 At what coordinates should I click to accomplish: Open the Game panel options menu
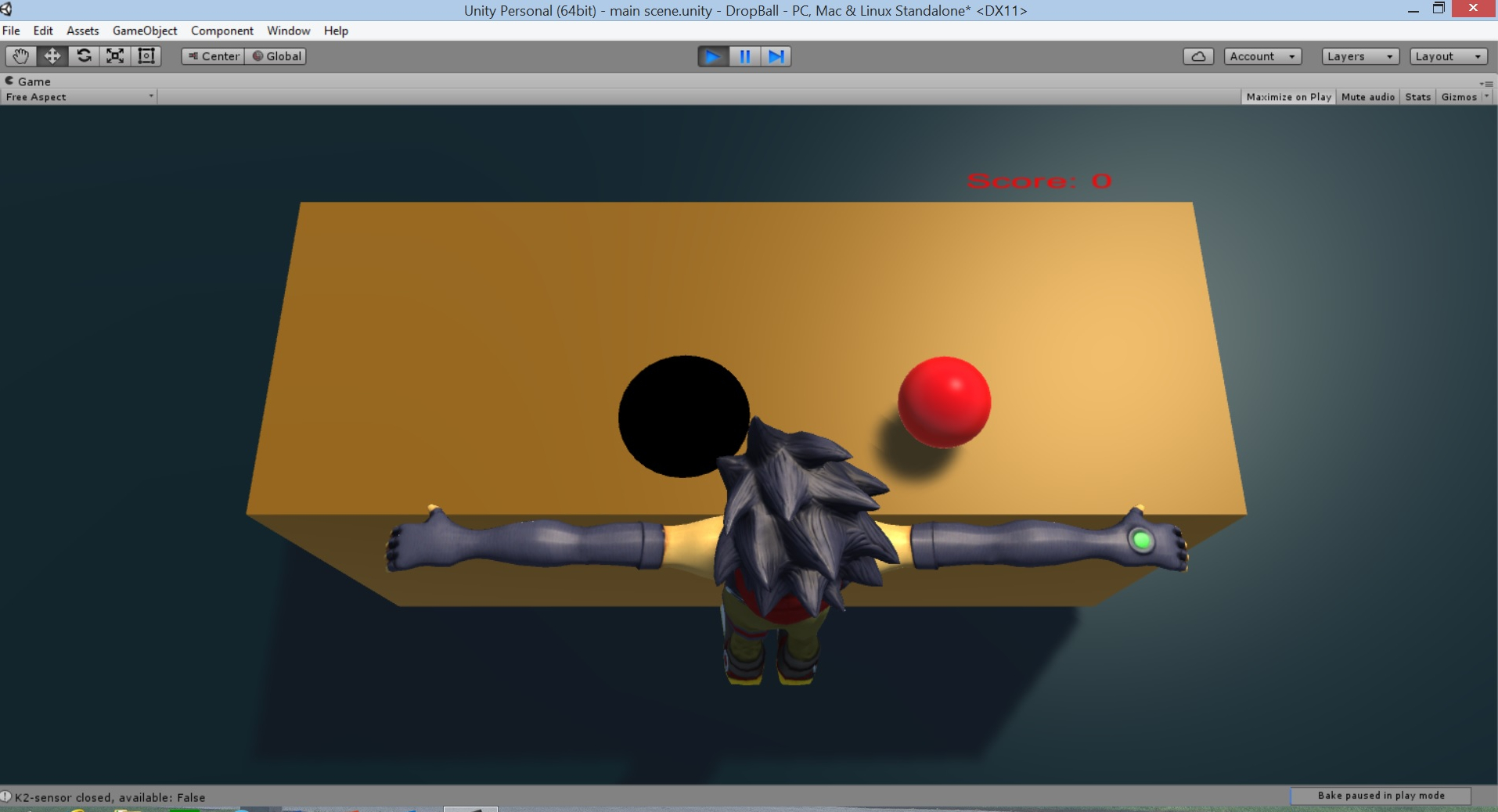(x=1486, y=83)
